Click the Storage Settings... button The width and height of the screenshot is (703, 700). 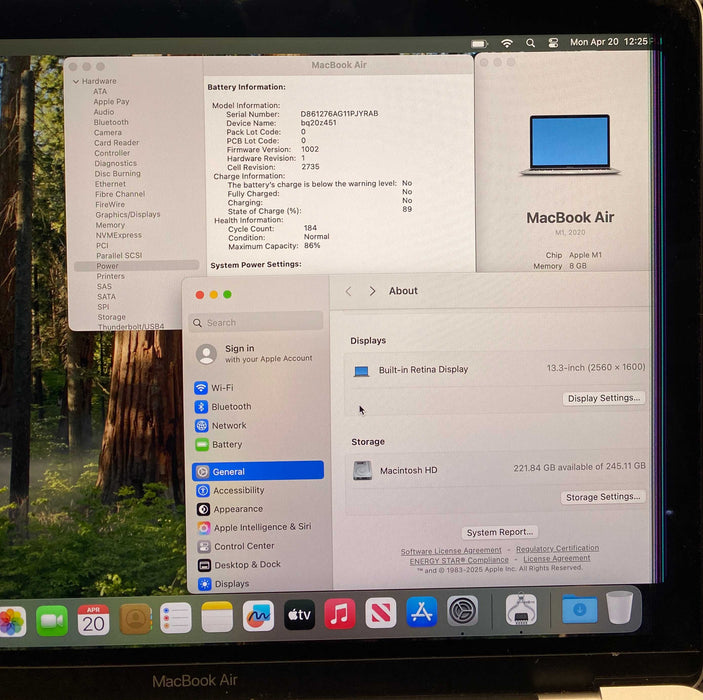[603, 497]
